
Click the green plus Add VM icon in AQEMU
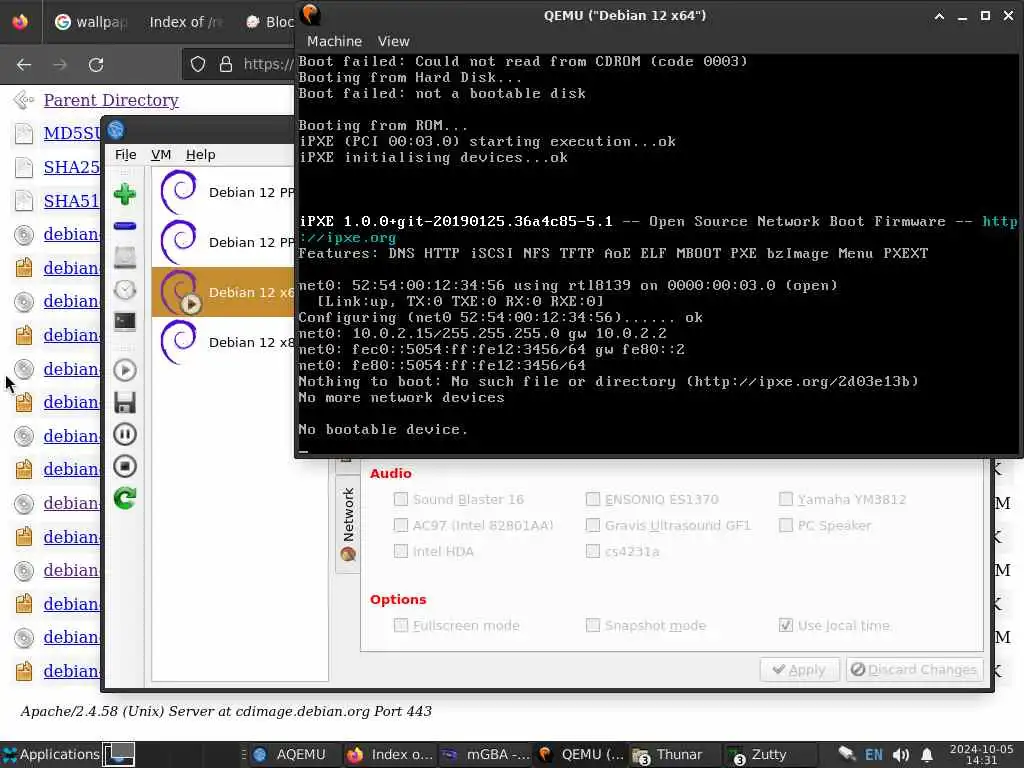point(125,194)
